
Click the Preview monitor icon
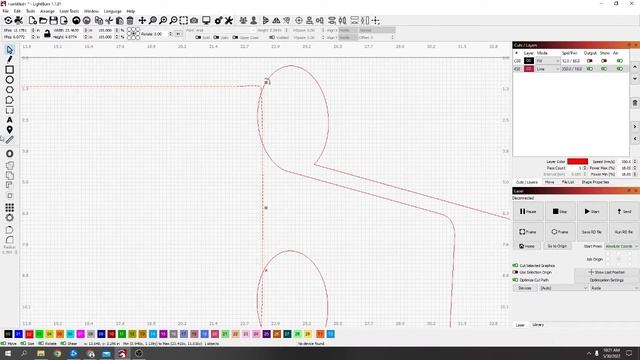click(x=207, y=20)
